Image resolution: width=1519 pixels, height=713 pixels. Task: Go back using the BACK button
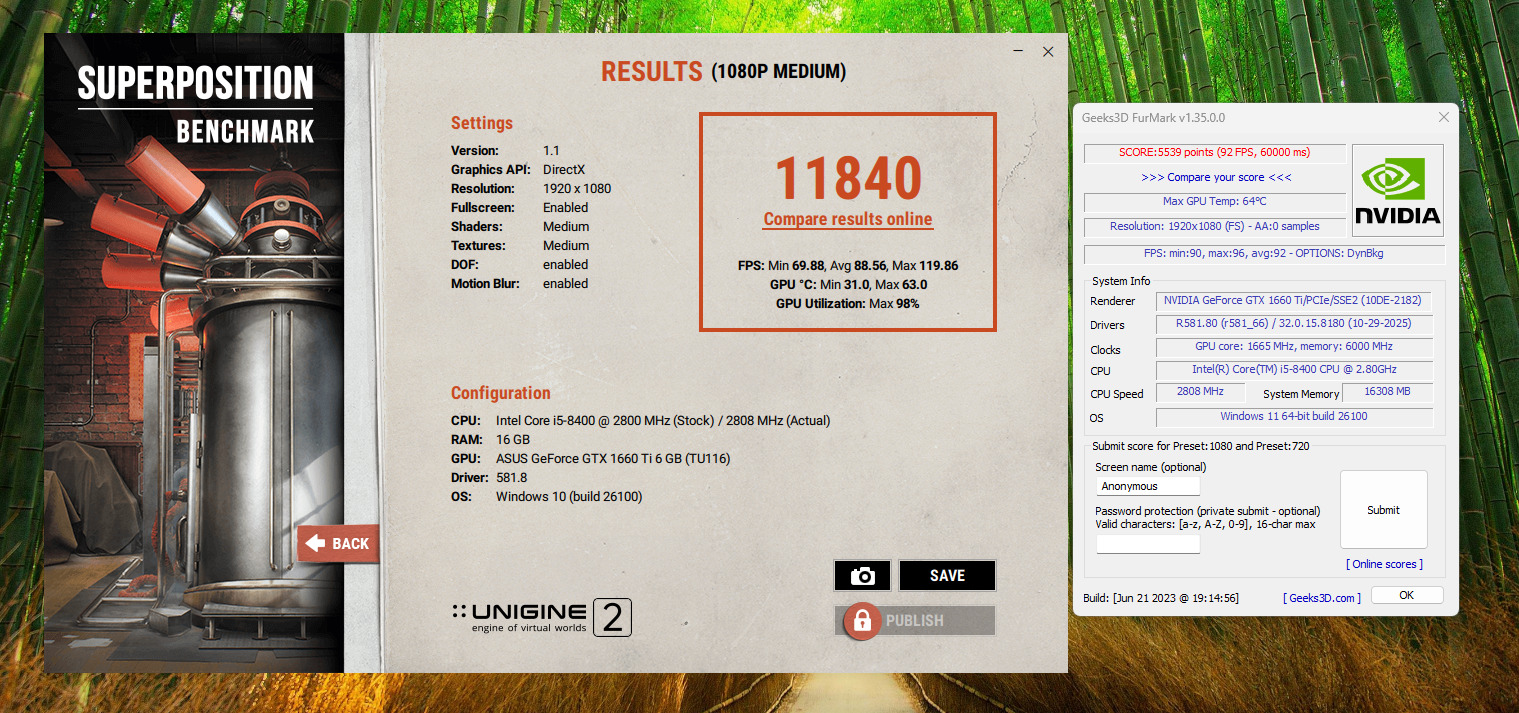tap(338, 544)
